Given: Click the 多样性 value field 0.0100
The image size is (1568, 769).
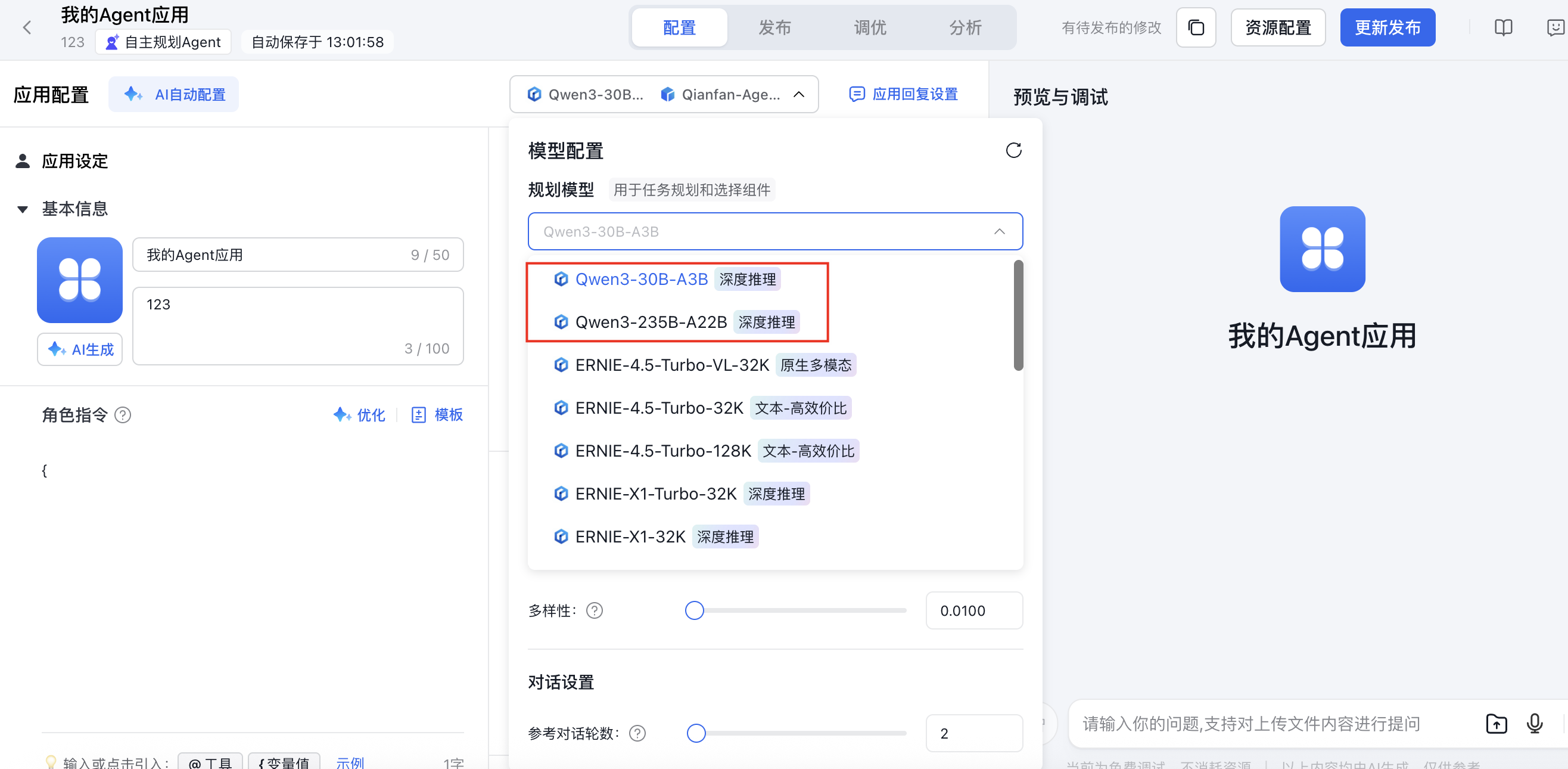Looking at the screenshot, I should (974, 610).
